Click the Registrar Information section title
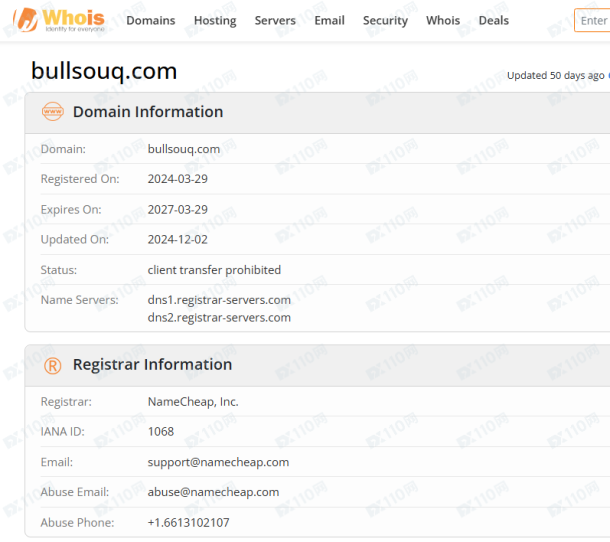 (152, 365)
